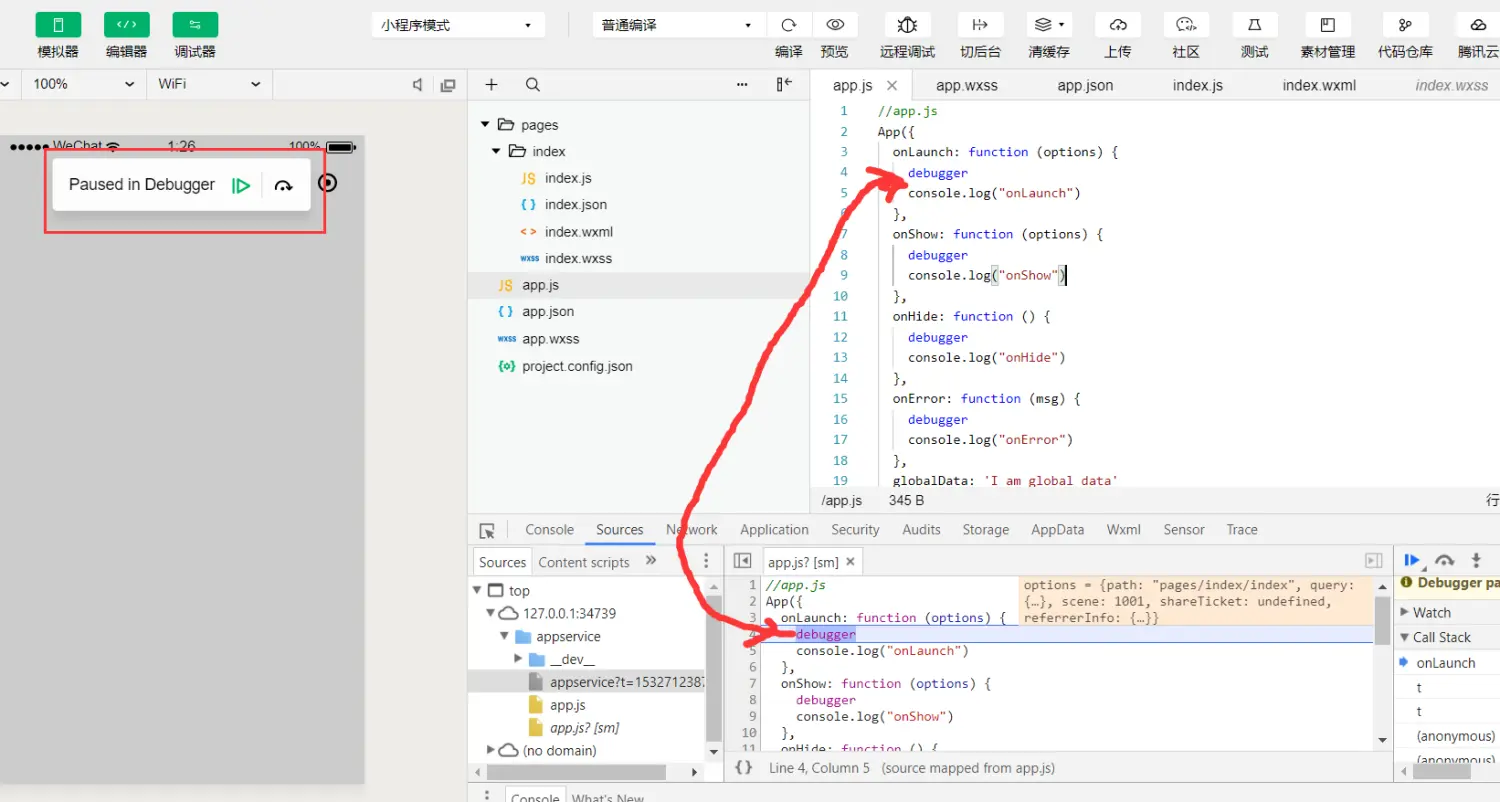Click the 远程调试 remote debug icon

(x=908, y=25)
